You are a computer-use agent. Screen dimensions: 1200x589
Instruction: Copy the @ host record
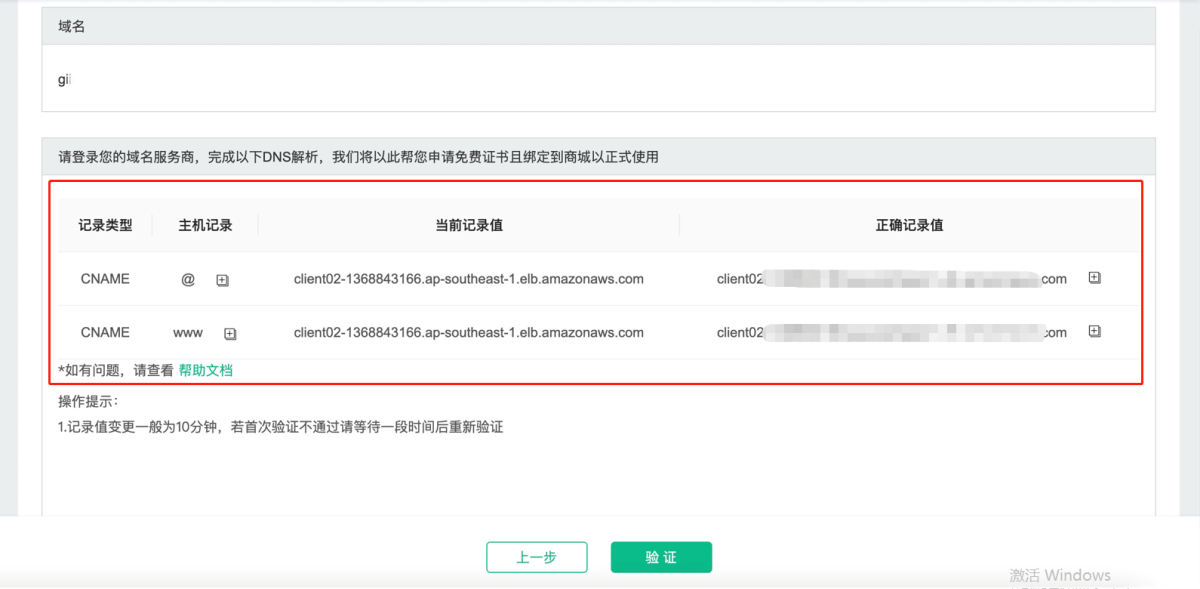[x=222, y=281]
